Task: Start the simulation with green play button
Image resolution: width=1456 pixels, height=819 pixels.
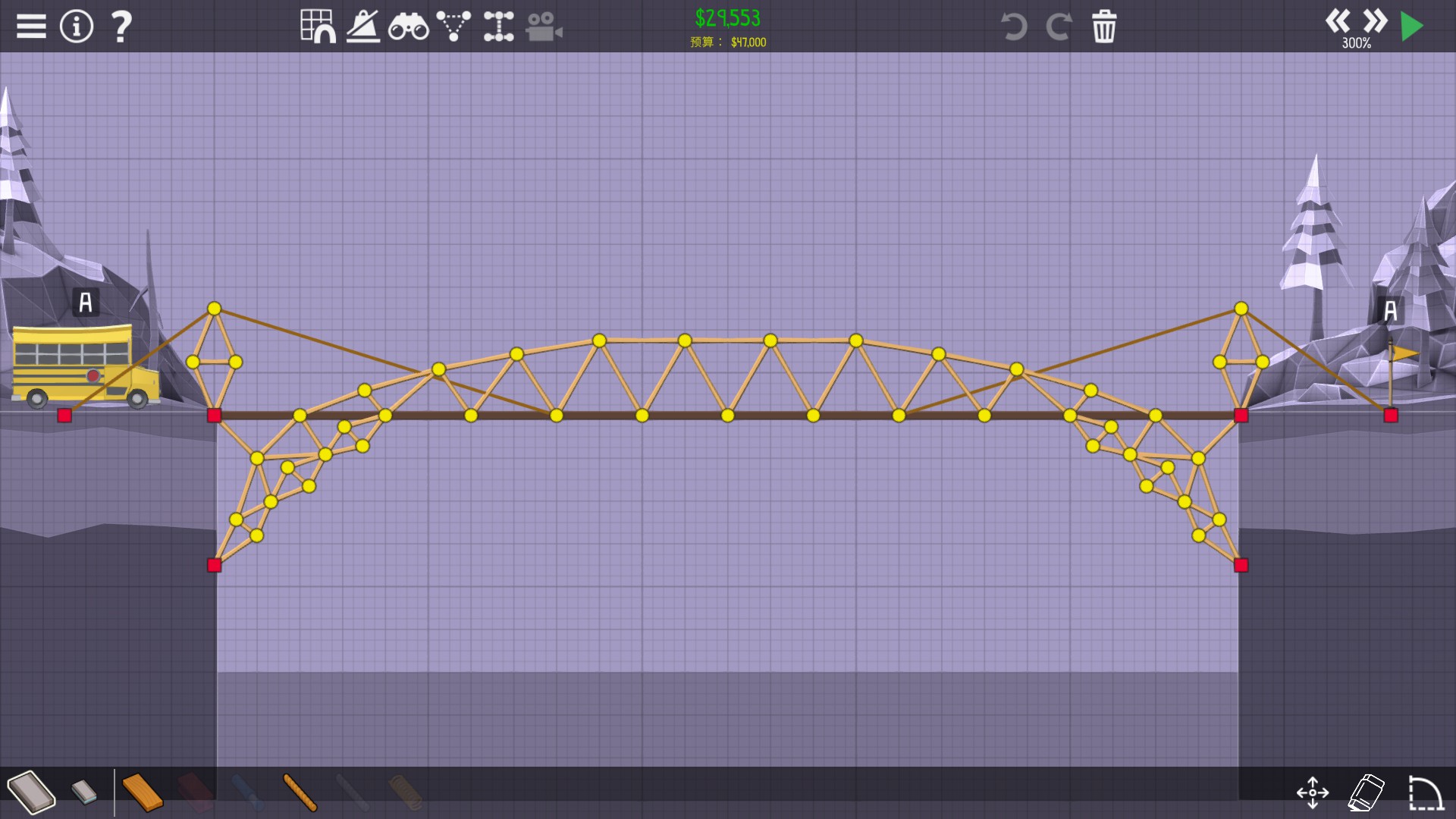Action: point(1411,27)
